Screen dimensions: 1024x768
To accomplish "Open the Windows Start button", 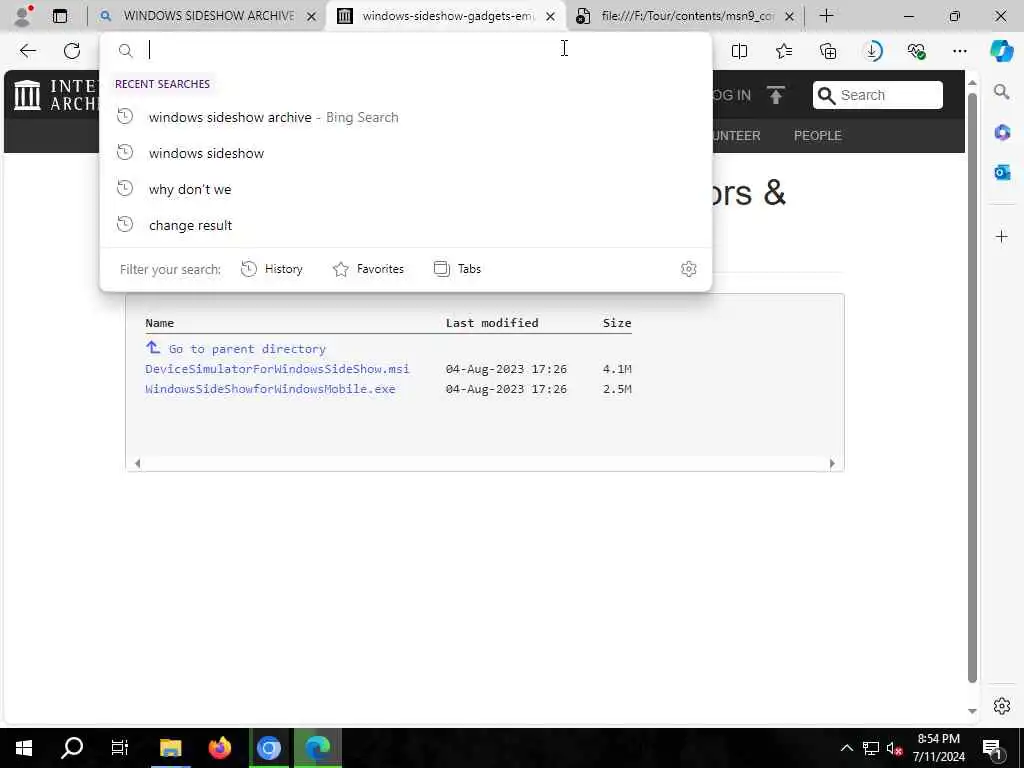I will pos(24,748).
